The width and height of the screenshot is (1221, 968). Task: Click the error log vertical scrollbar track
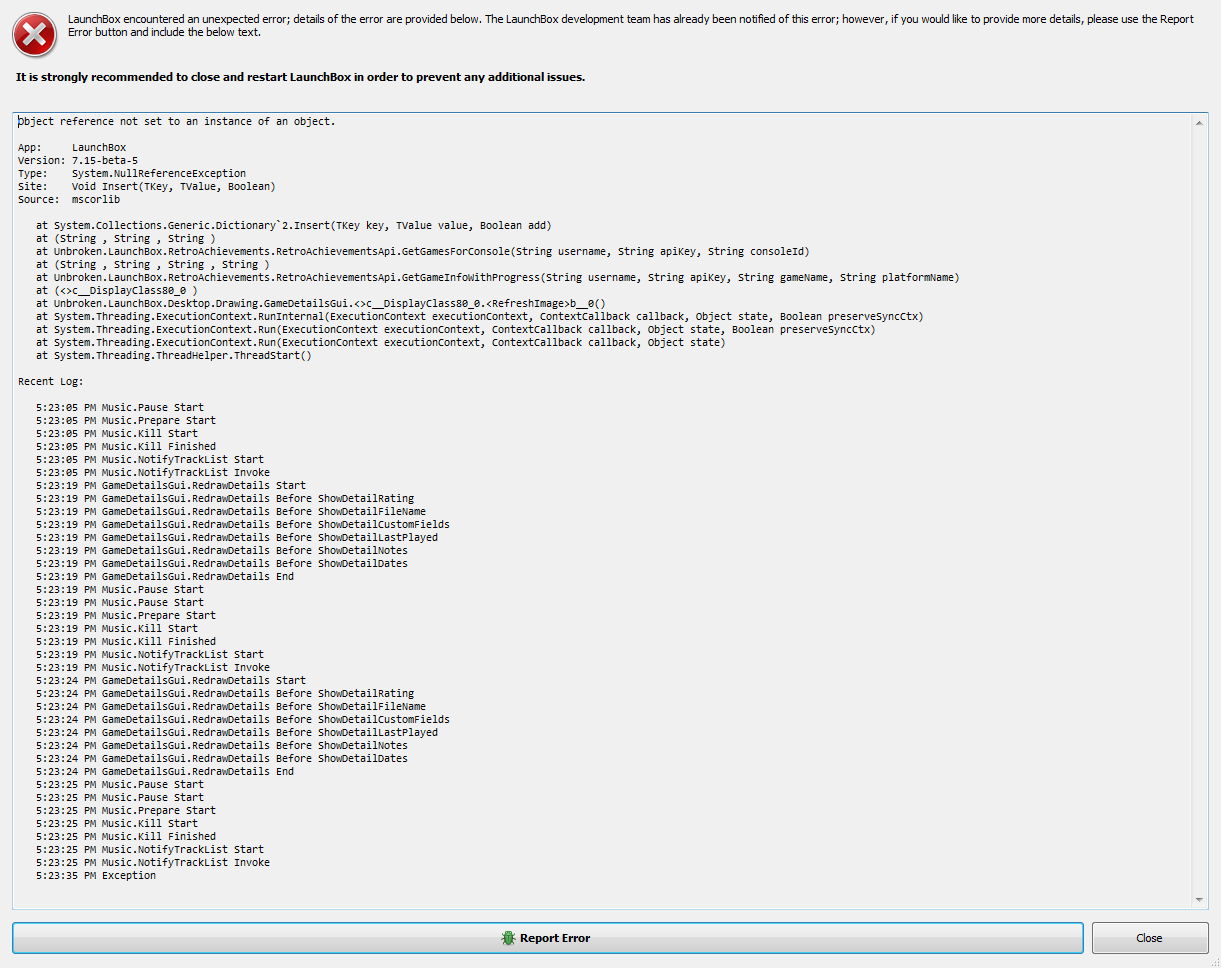(x=1201, y=510)
